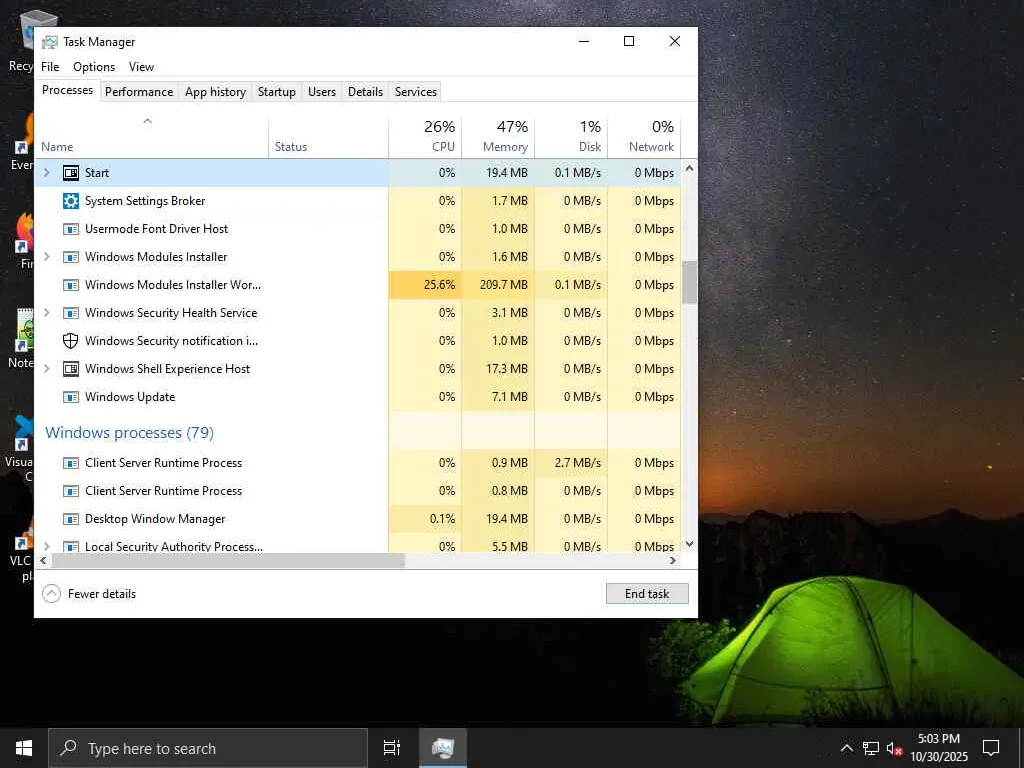Expand the Local Security Authority Process row
Screen dimensions: 1024x768
coord(46,546)
